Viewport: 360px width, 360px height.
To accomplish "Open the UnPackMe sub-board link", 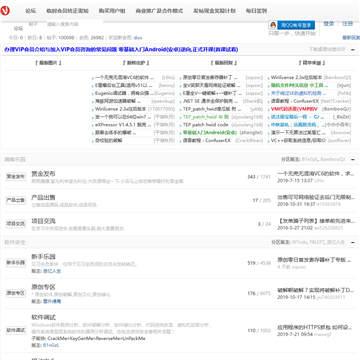I will point(134,338).
